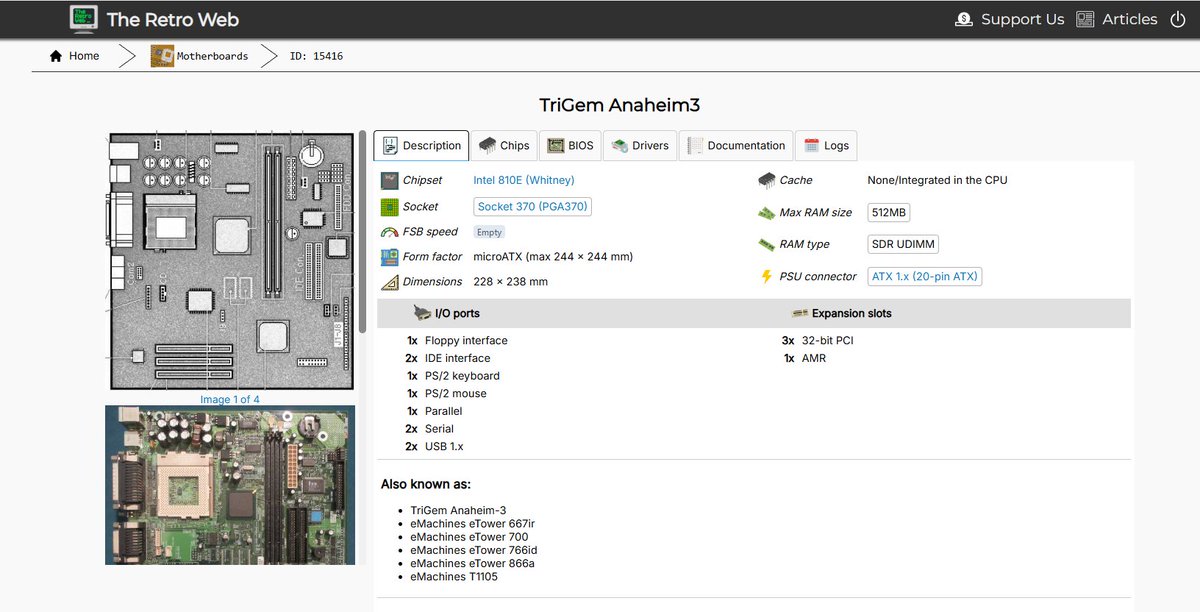Click the RAM type module icon

click(767, 244)
